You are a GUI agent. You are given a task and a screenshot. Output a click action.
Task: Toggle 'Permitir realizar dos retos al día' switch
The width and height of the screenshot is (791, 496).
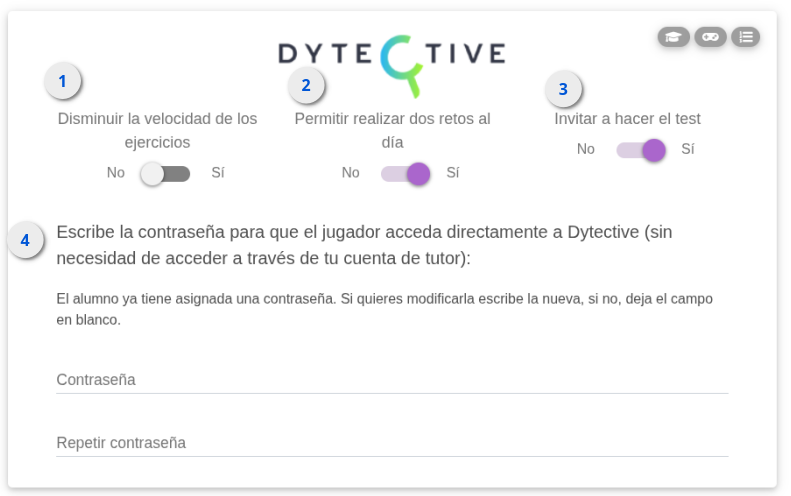pyautogui.click(x=406, y=174)
